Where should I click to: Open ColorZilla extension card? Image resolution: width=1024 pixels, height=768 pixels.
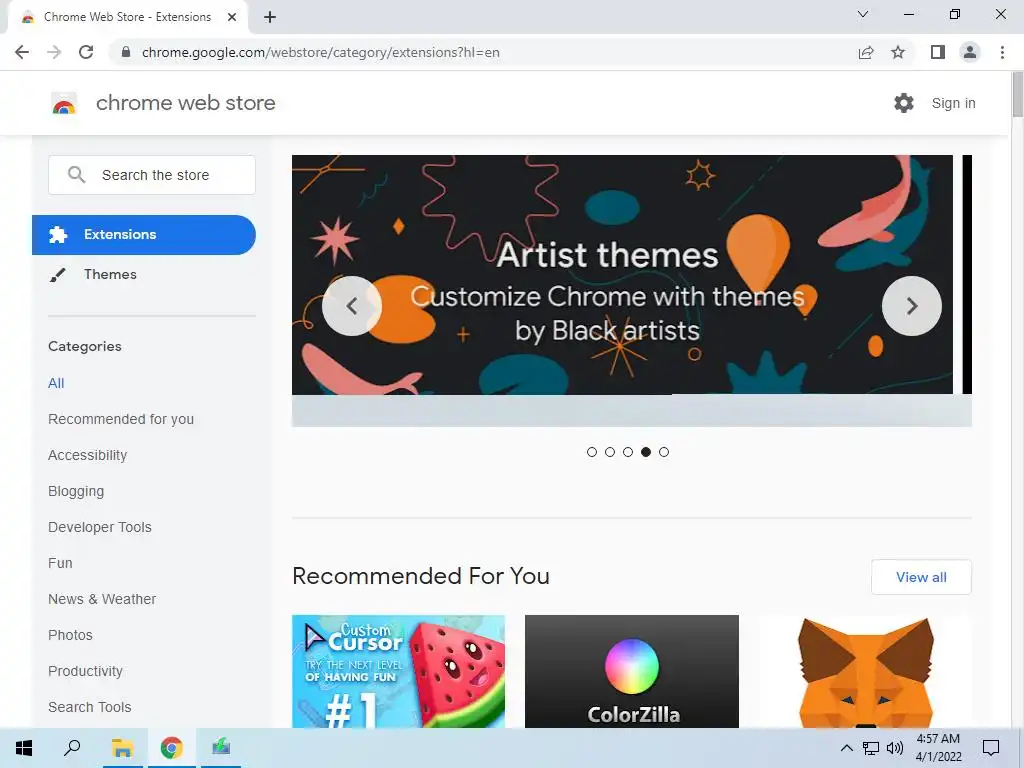point(632,671)
